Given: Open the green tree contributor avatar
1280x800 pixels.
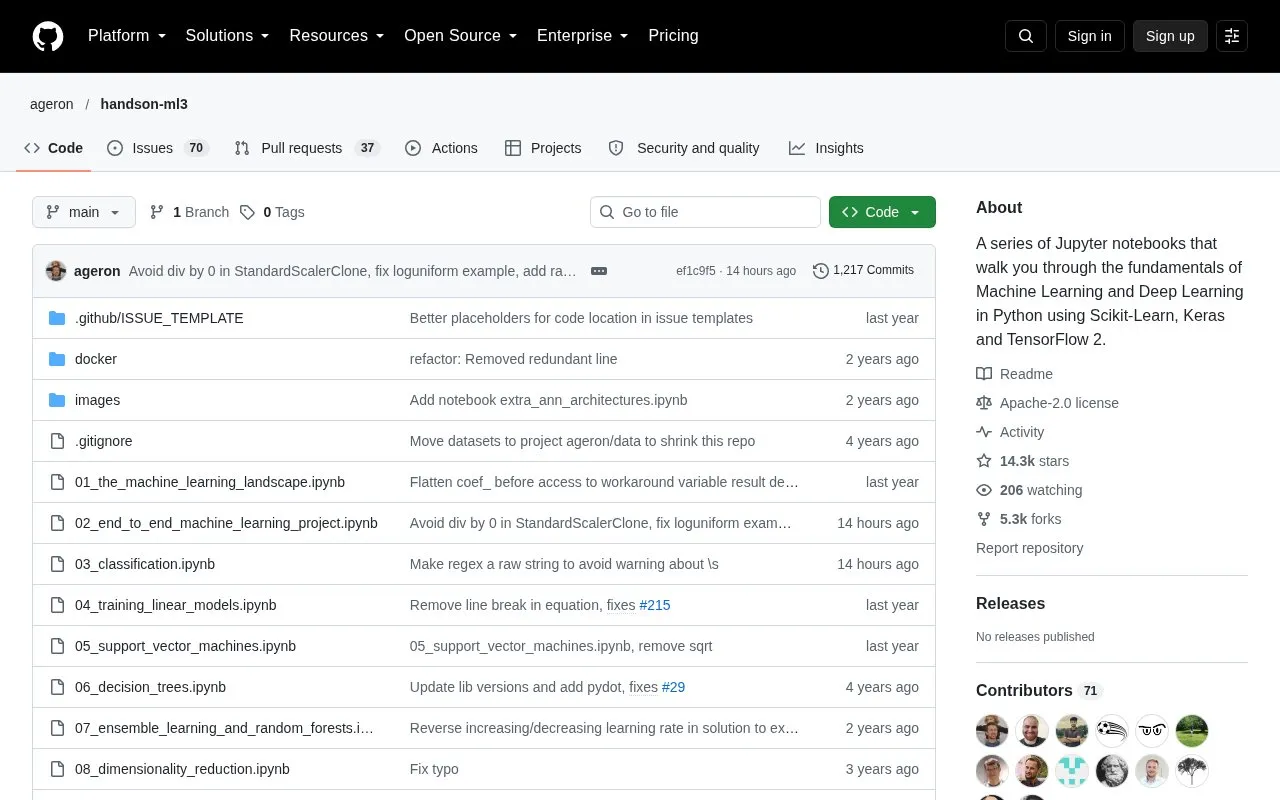Looking at the screenshot, I should [x=1192, y=731].
